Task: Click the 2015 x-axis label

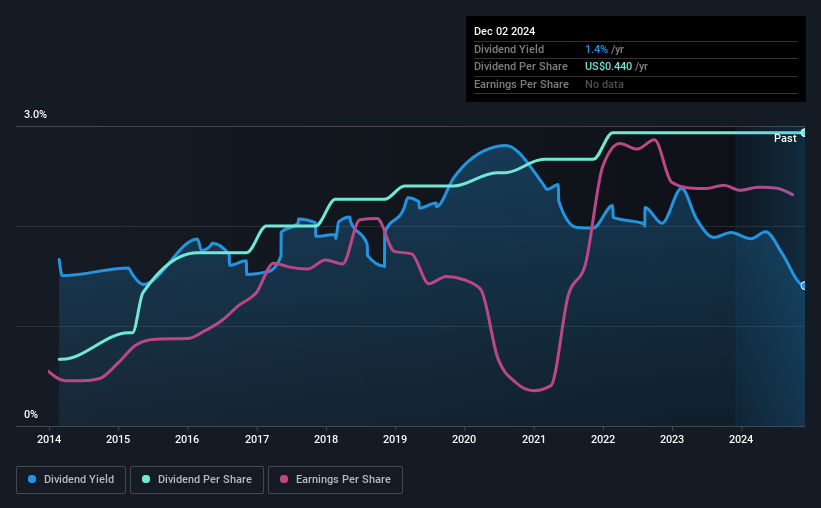Action: [118, 439]
